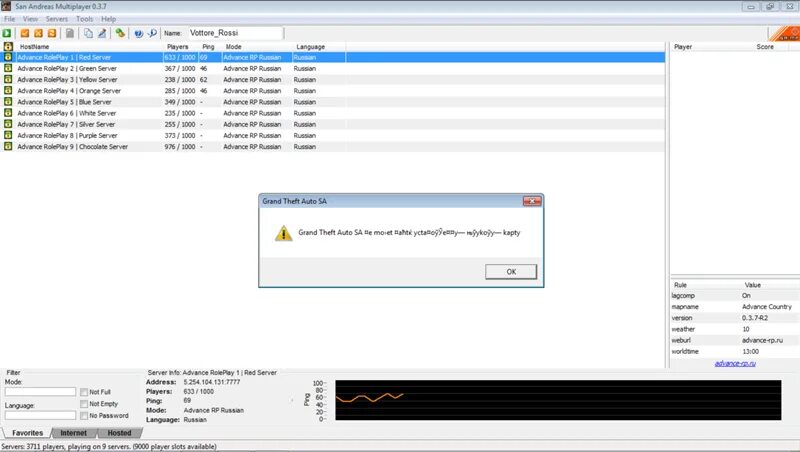This screenshot has width=800, height=452.
Task: Click the lock icon beside Chocolate Server
Action: click(8, 146)
